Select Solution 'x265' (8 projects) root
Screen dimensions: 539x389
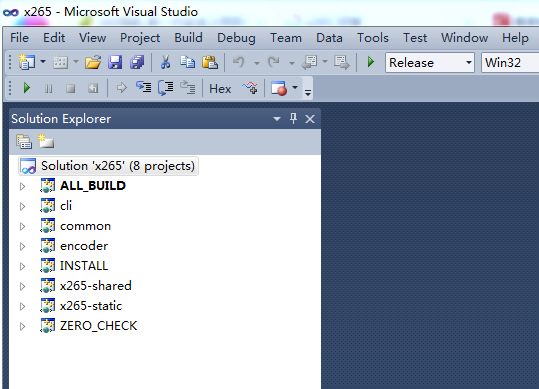pos(108,166)
